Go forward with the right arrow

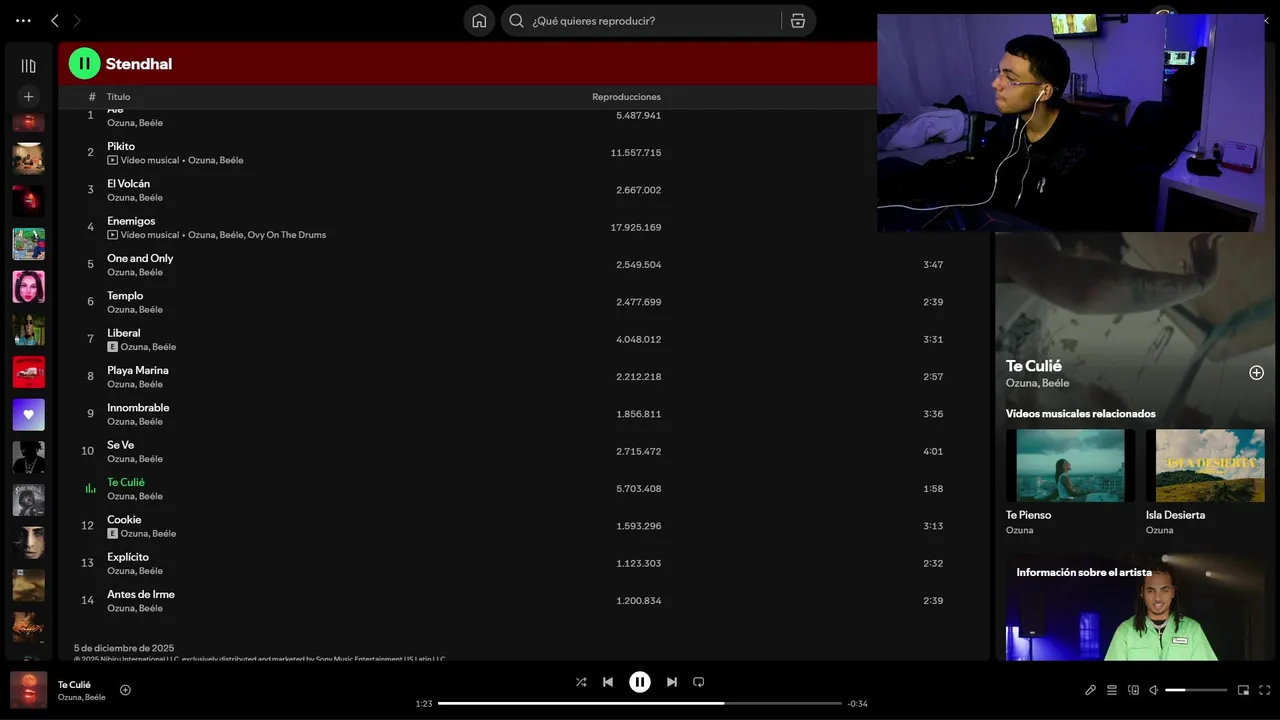pyautogui.click(x=77, y=20)
